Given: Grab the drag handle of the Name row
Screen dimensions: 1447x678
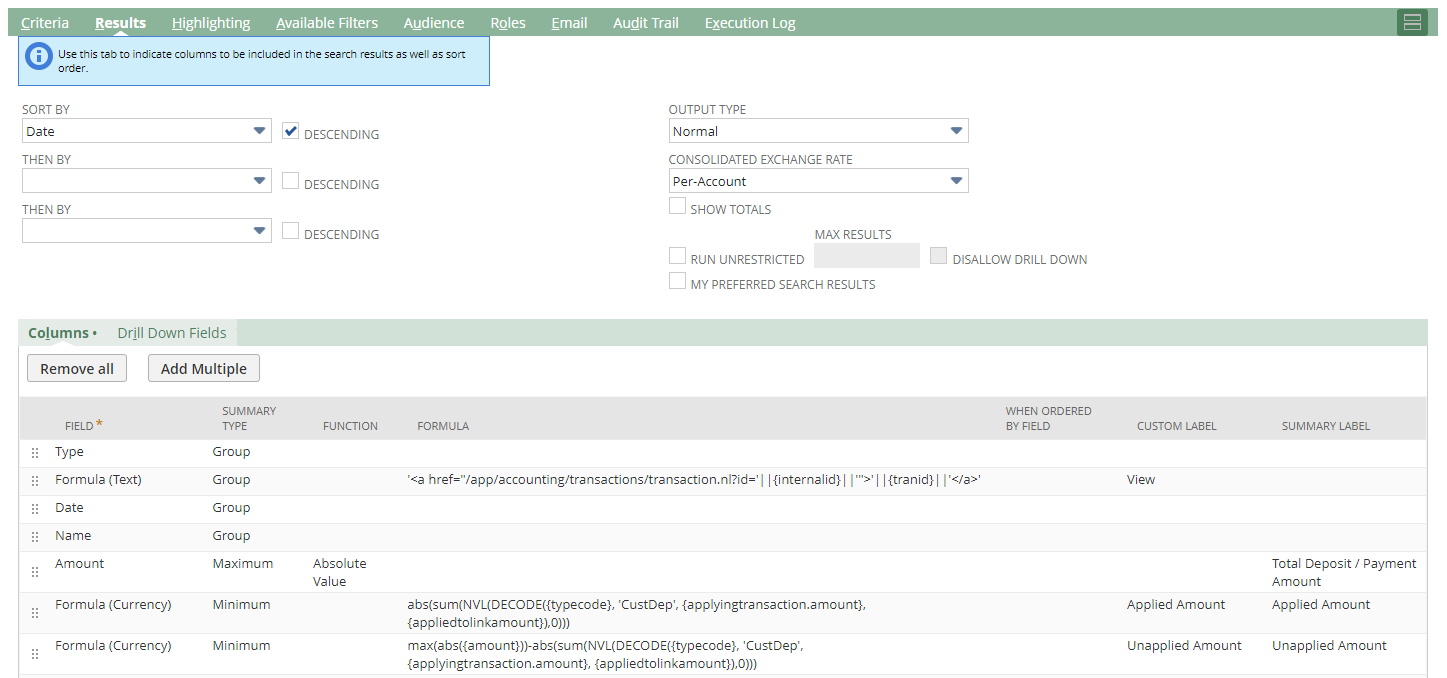Looking at the screenshot, I should 35,537.
